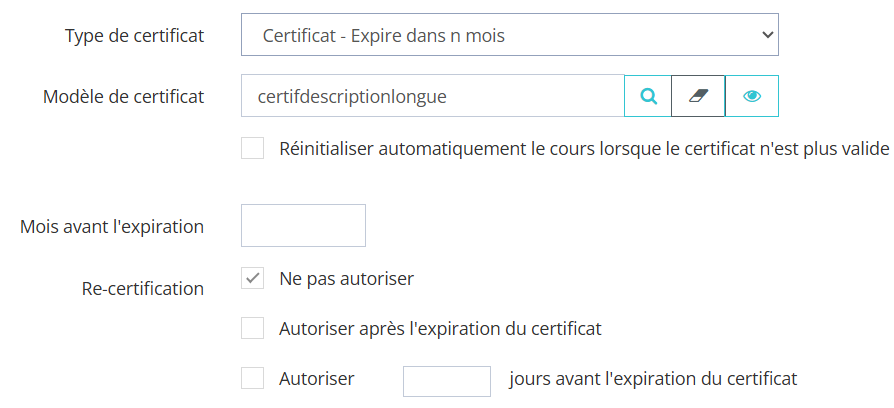Click the "Ne pas autoriser" option text
Viewport: 894px width, 408px height.
click(x=346, y=278)
